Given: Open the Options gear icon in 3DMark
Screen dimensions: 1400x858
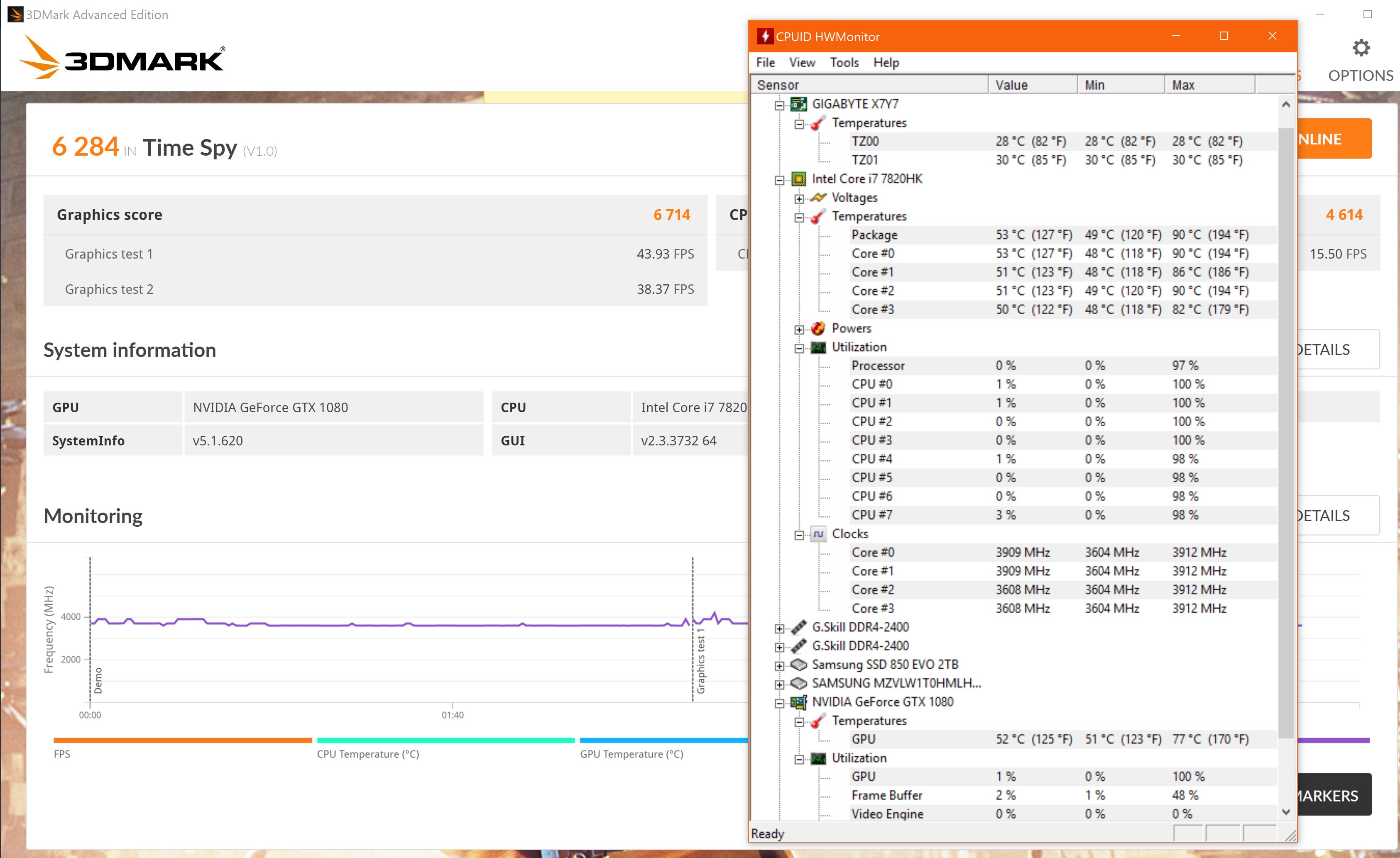Looking at the screenshot, I should coord(1360,48).
